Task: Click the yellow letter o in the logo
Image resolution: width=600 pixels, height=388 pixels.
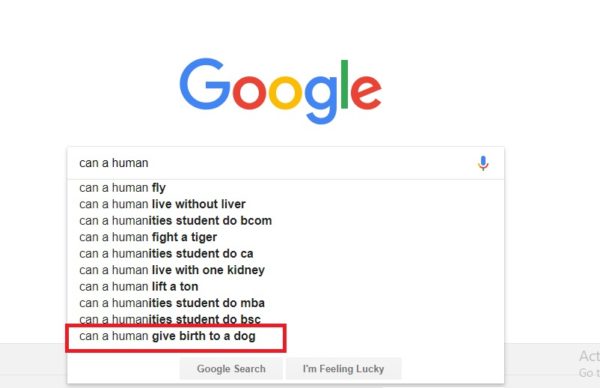Action: pos(285,93)
